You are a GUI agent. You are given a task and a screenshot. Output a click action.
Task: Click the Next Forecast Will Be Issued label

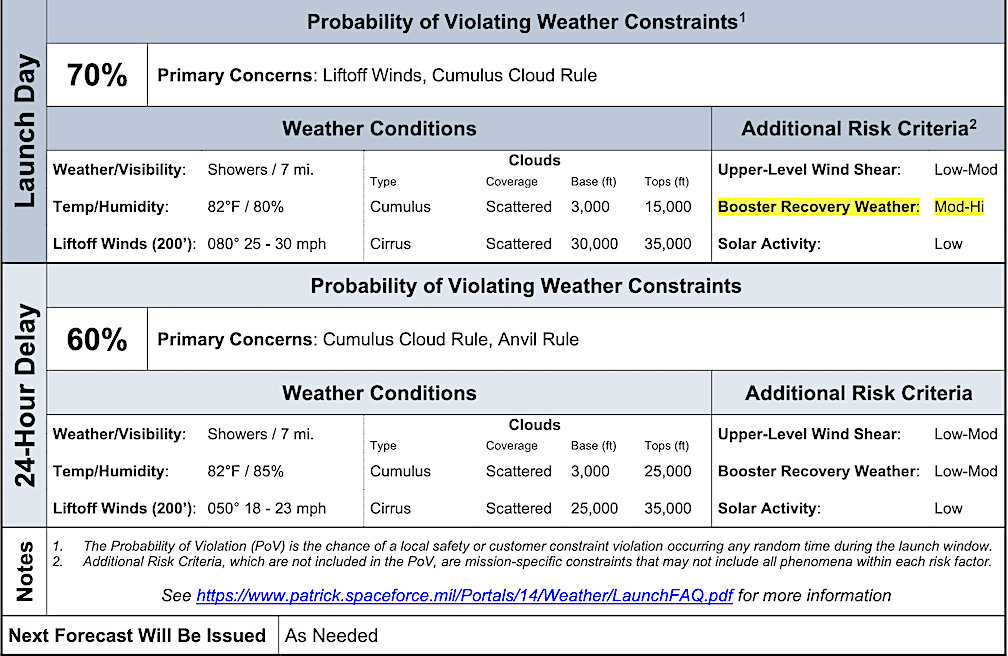click(138, 636)
